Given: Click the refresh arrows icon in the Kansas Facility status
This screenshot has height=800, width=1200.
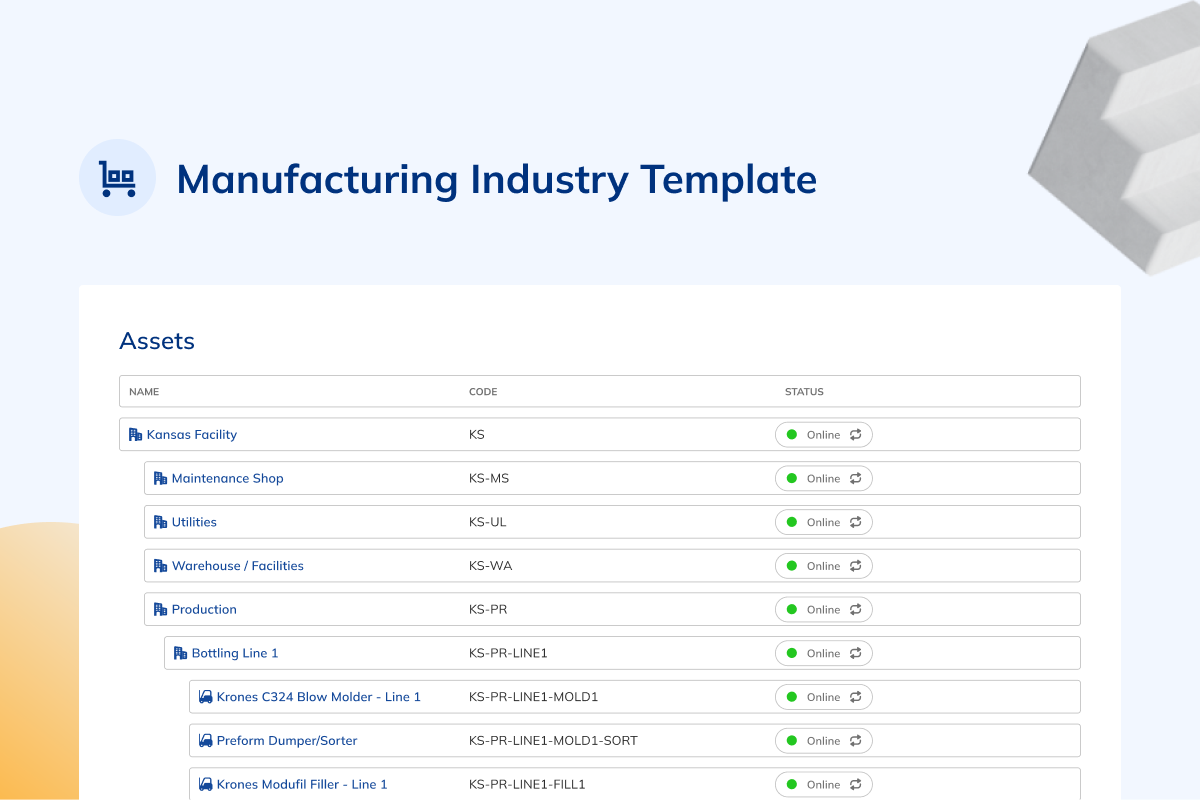Looking at the screenshot, I should pyautogui.click(x=856, y=435).
